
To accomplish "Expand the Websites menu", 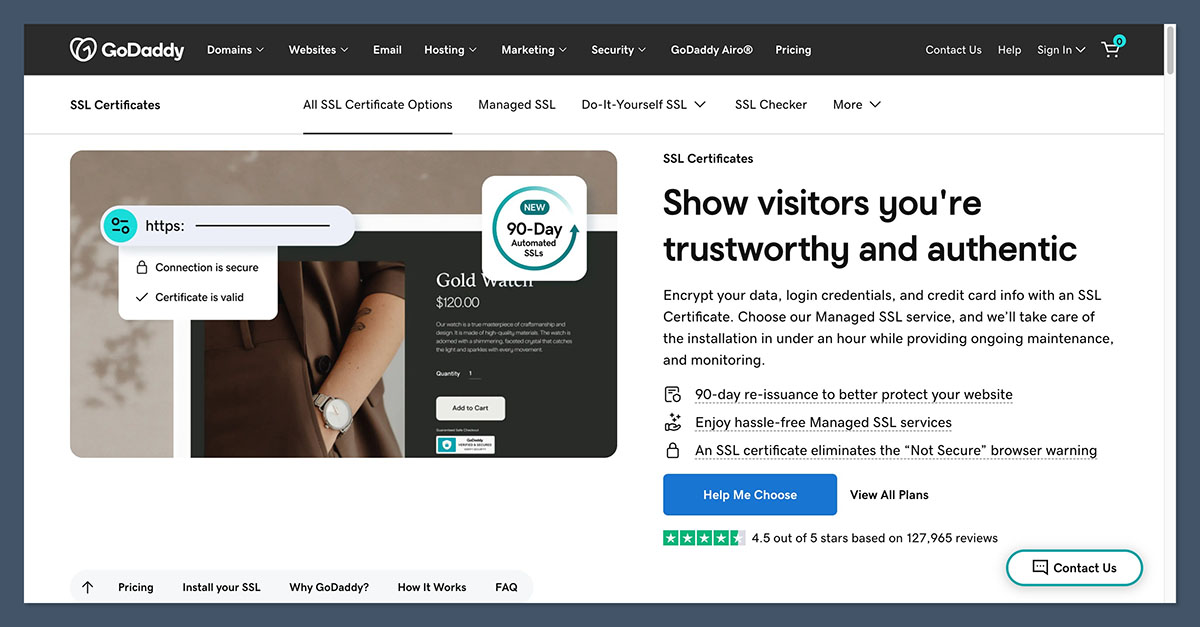I will tap(318, 49).
